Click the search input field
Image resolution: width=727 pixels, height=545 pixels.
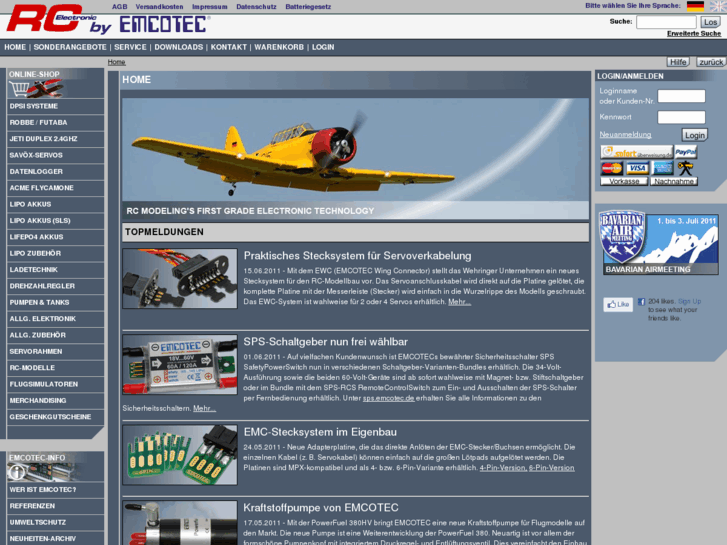click(x=666, y=22)
